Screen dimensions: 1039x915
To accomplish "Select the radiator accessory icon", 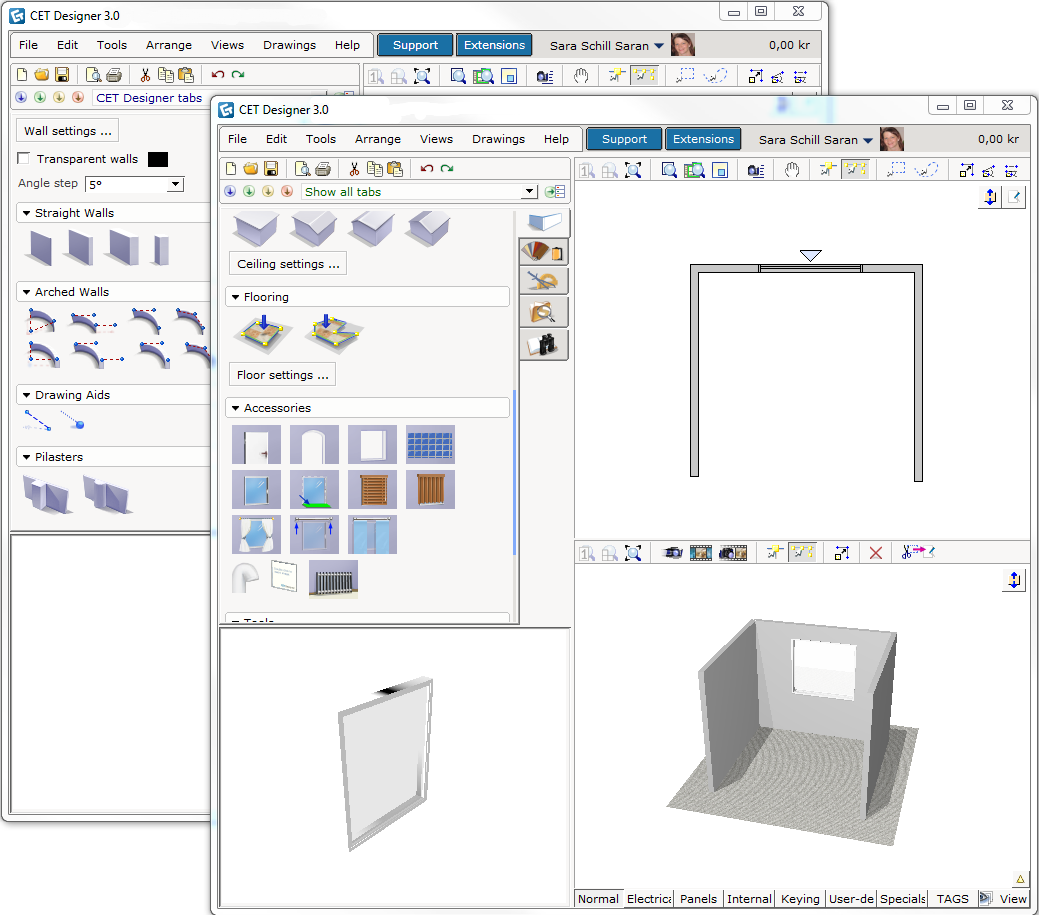I will point(333,580).
